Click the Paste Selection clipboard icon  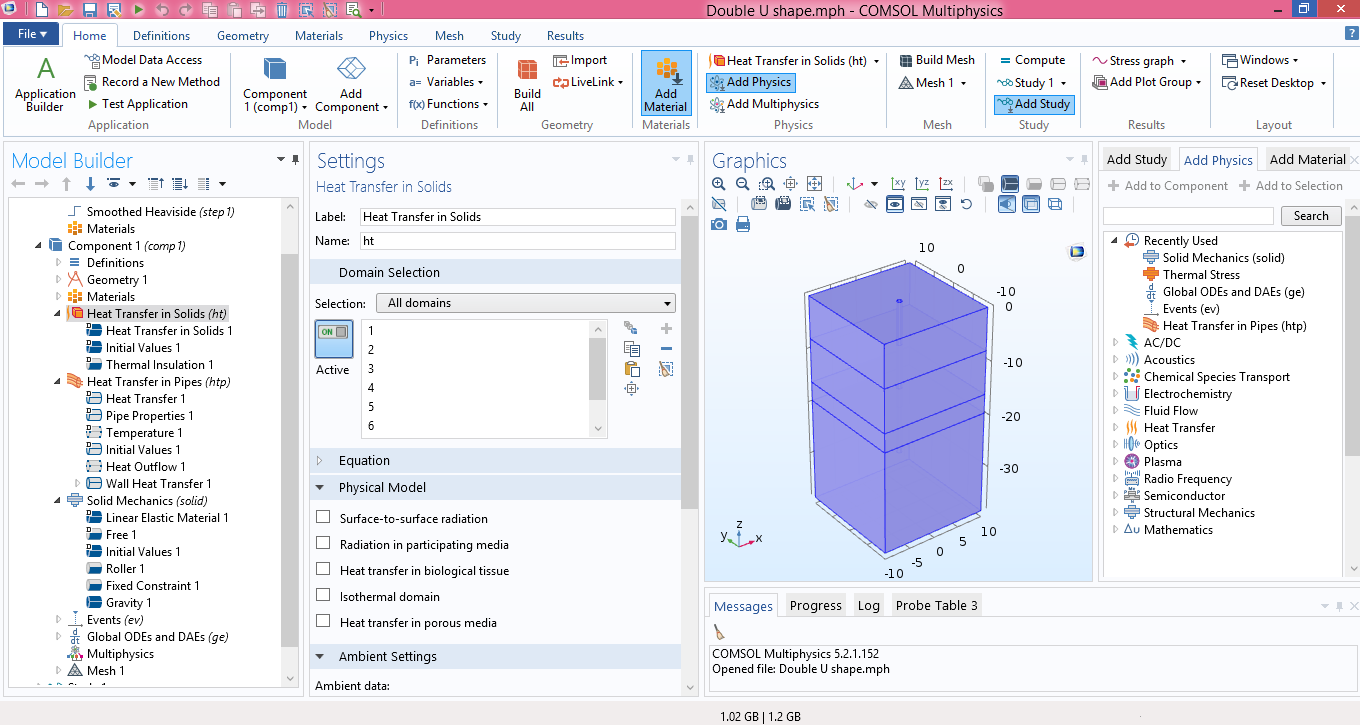pos(632,369)
